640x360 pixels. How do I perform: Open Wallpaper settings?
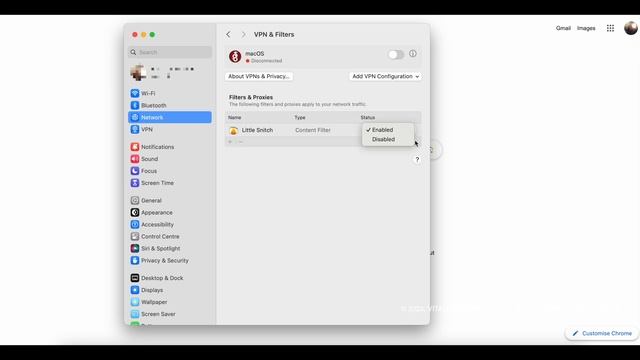tap(170, 302)
